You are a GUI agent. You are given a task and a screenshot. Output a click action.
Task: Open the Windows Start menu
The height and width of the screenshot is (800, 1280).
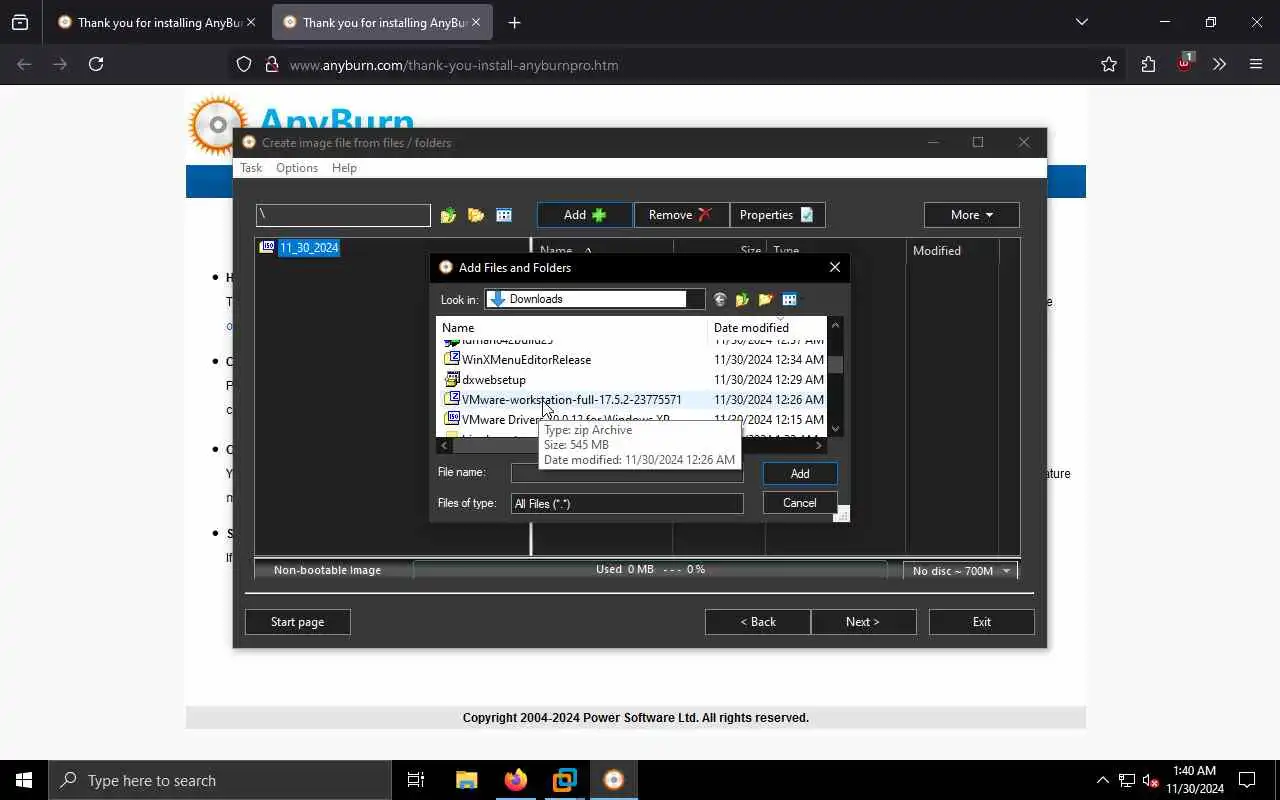pyautogui.click(x=24, y=780)
